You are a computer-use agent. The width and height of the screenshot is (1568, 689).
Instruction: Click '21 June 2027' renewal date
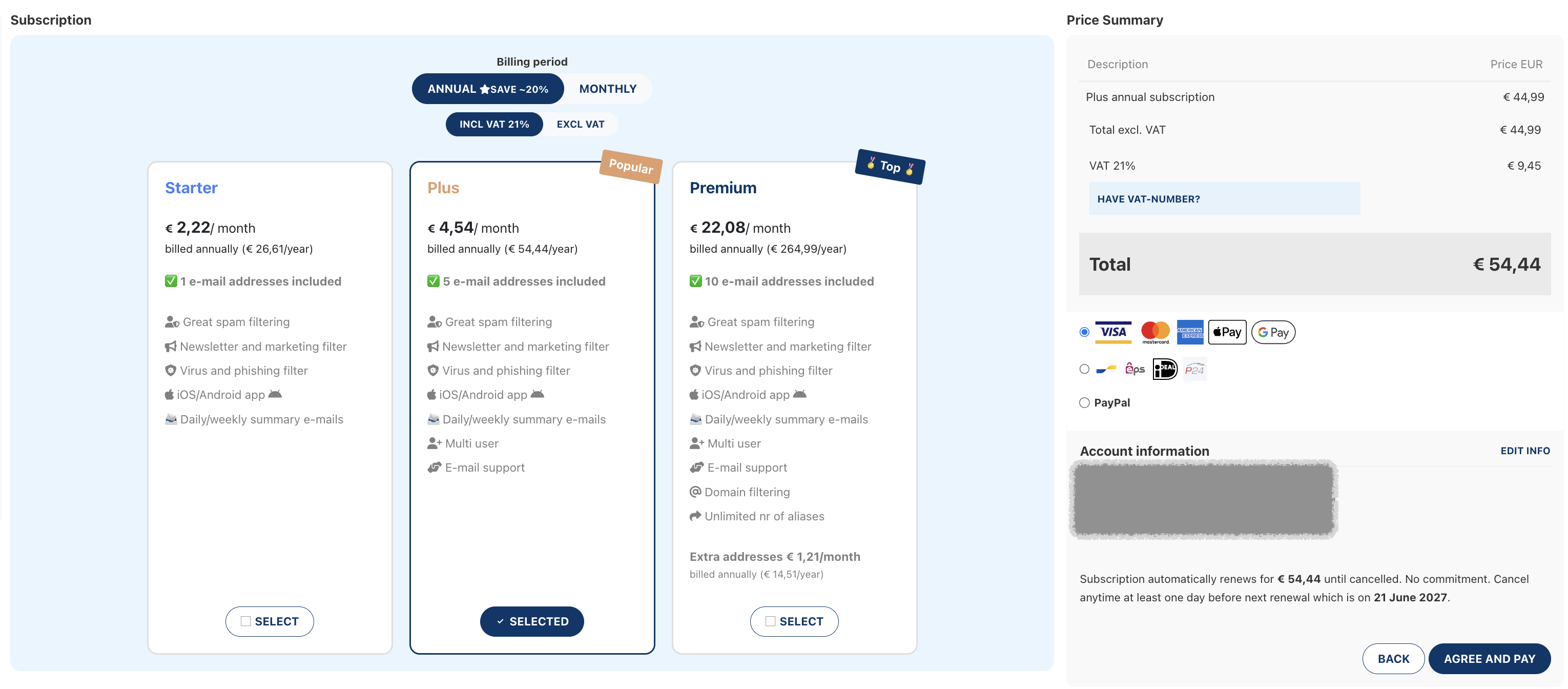tap(1410, 598)
